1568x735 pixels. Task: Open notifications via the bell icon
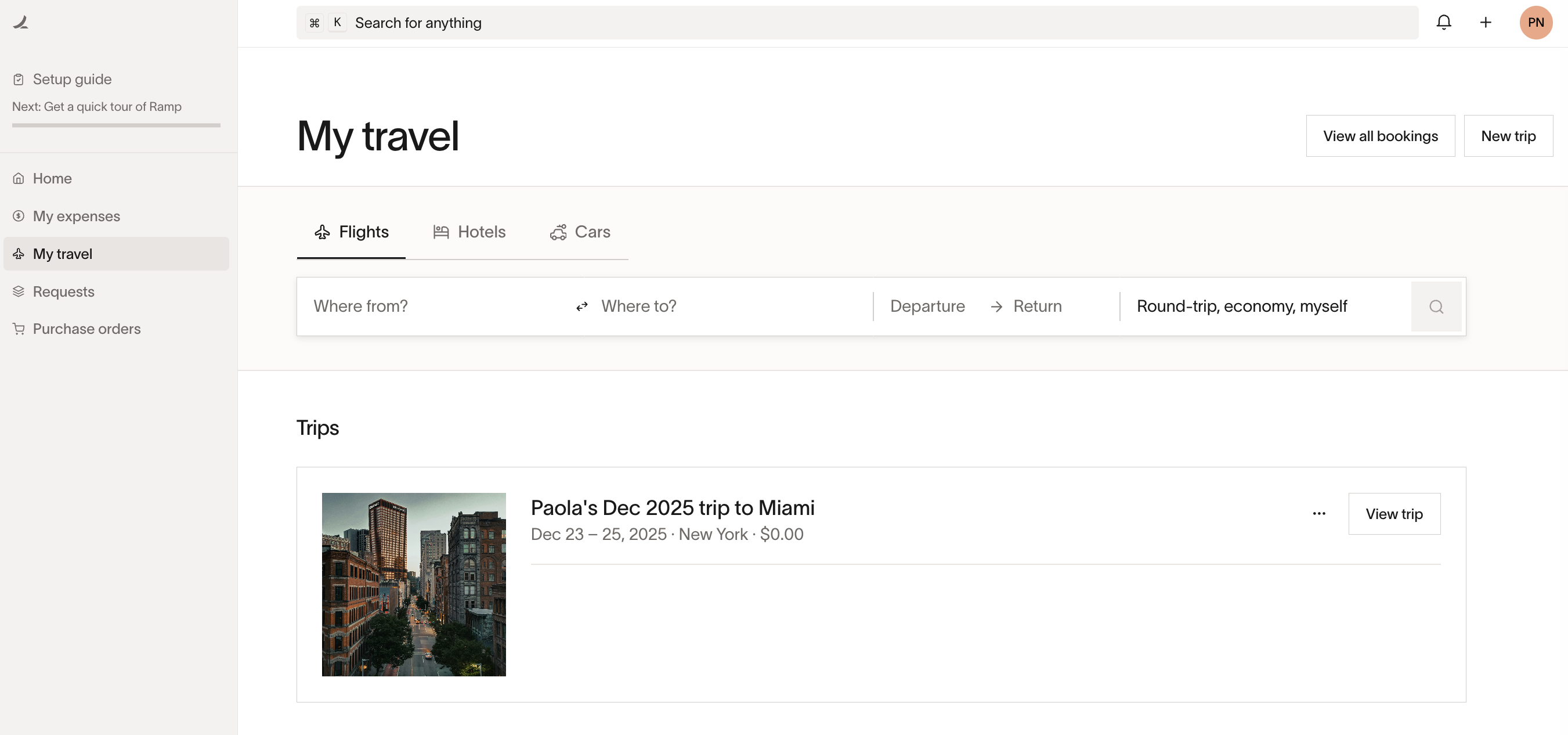[x=1444, y=23]
